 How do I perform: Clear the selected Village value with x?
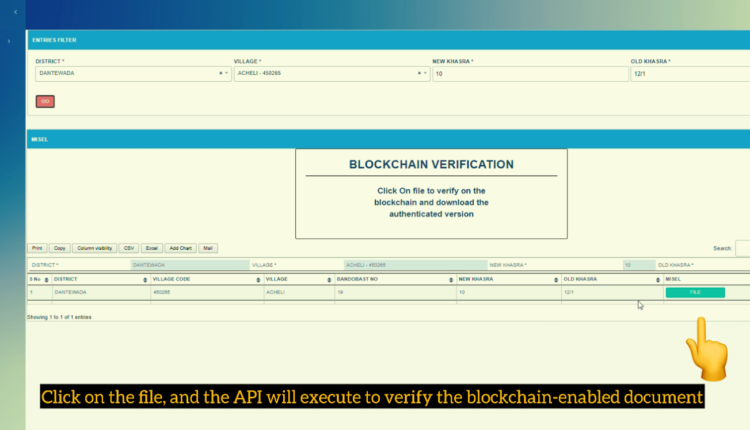tap(418, 73)
